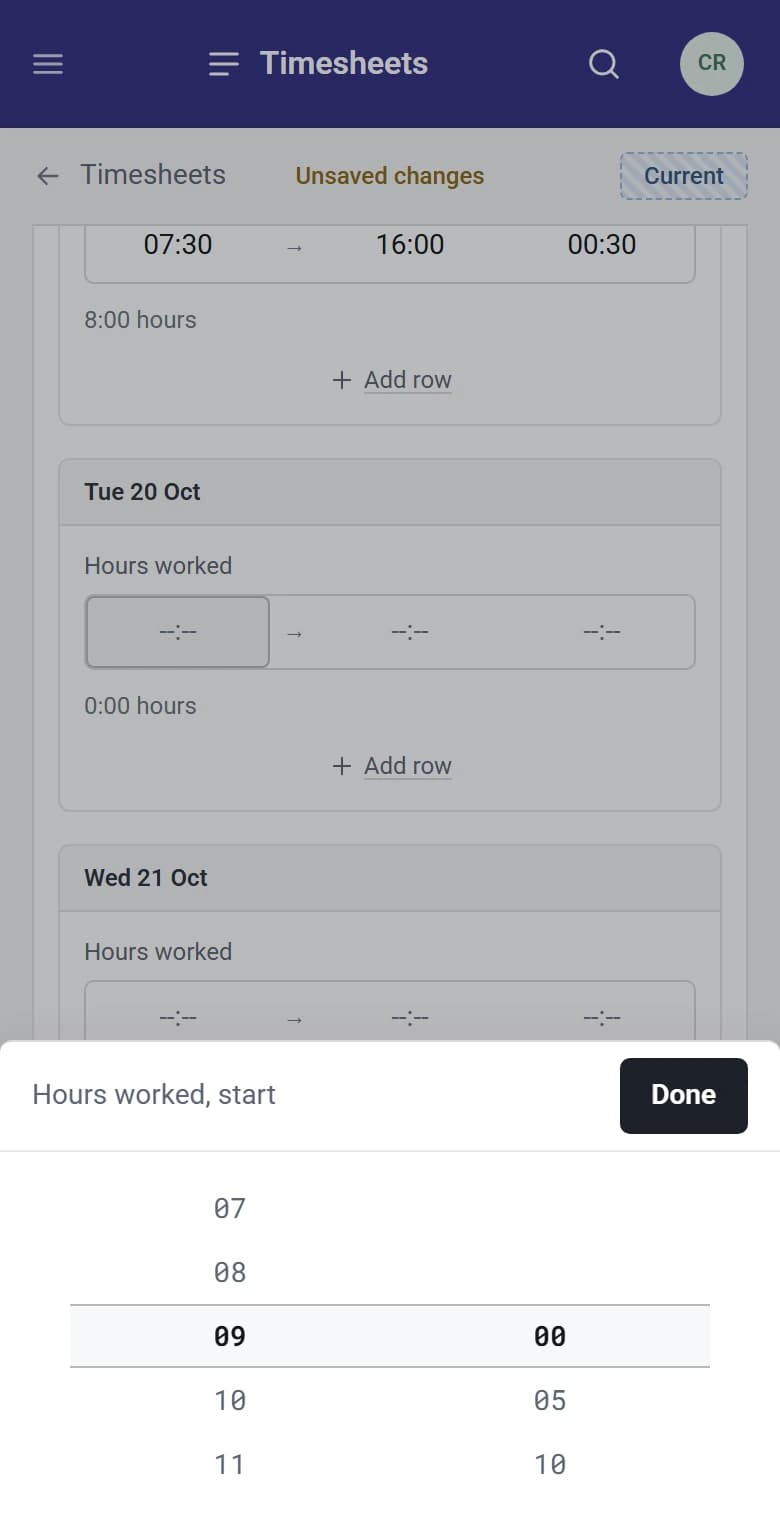Click the plus icon under Tue 20 Oct
This screenshot has height=1520, width=780.
(342, 766)
